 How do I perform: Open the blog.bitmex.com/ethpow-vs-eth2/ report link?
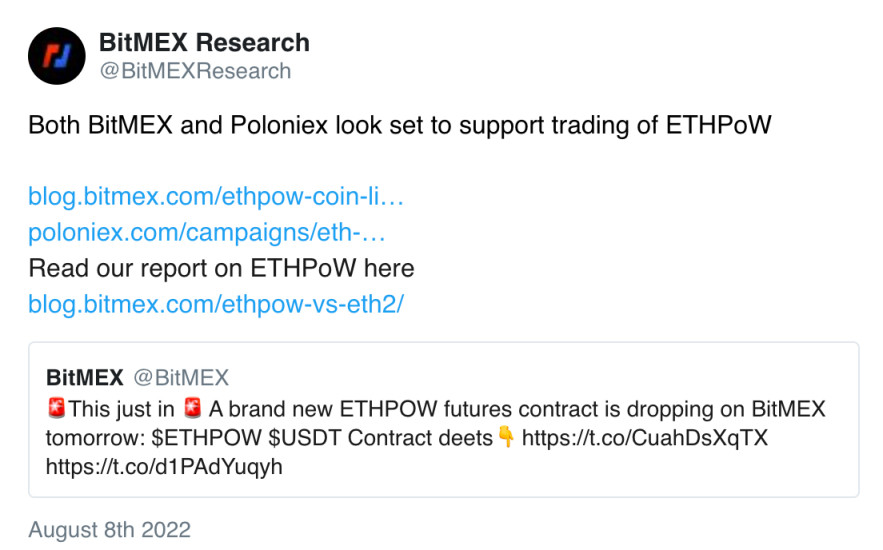(216, 304)
